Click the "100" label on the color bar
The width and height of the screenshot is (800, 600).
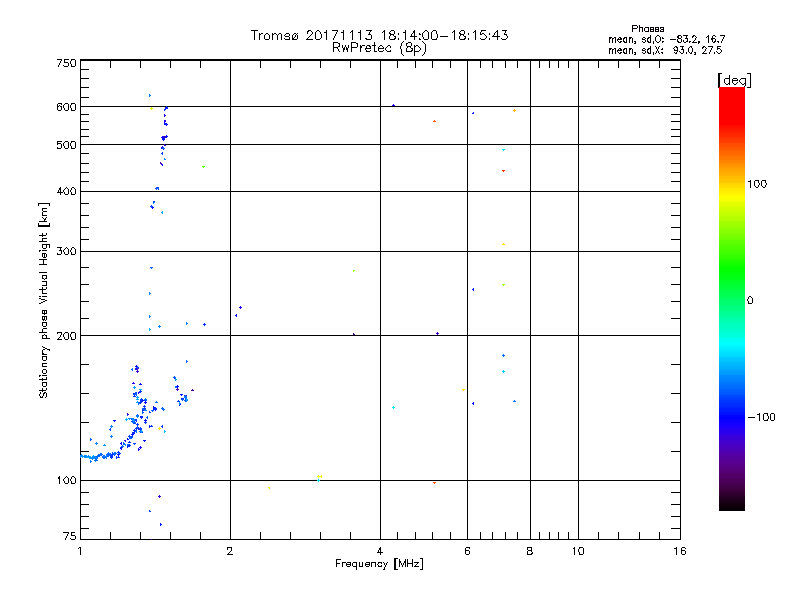coord(757,184)
